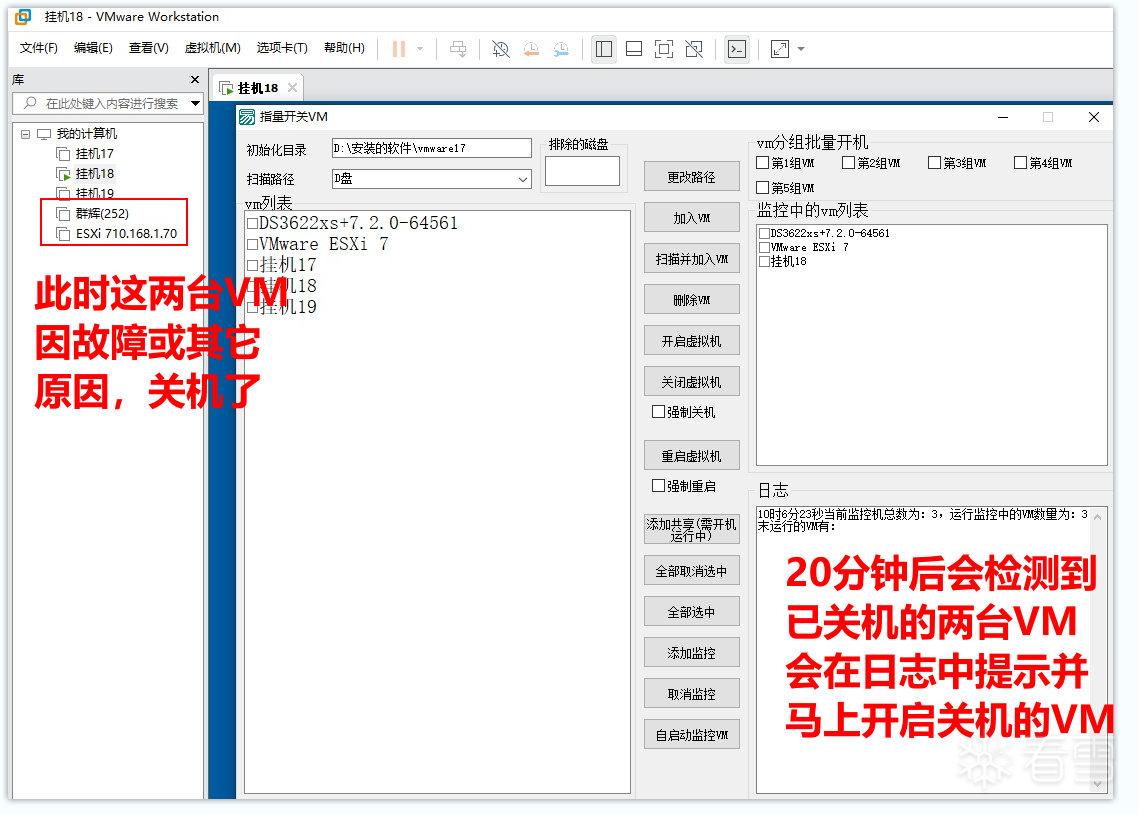Select the 挂机17 VM in the library tree
The image size is (1138, 814).
pyautogui.click(x=94, y=154)
